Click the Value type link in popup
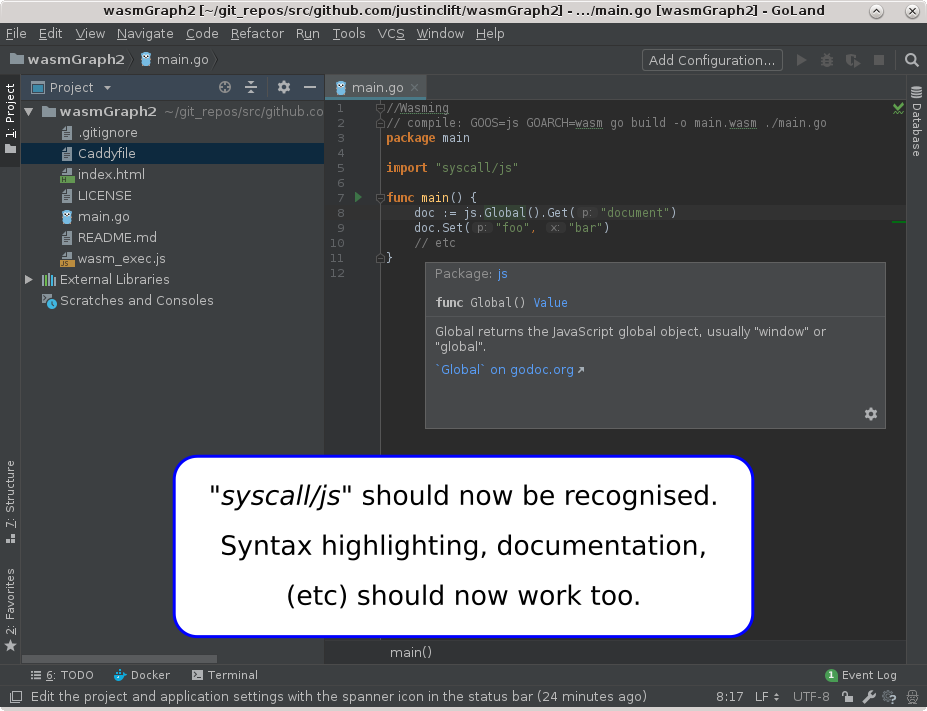The image size is (927, 711). coord(550,303)
